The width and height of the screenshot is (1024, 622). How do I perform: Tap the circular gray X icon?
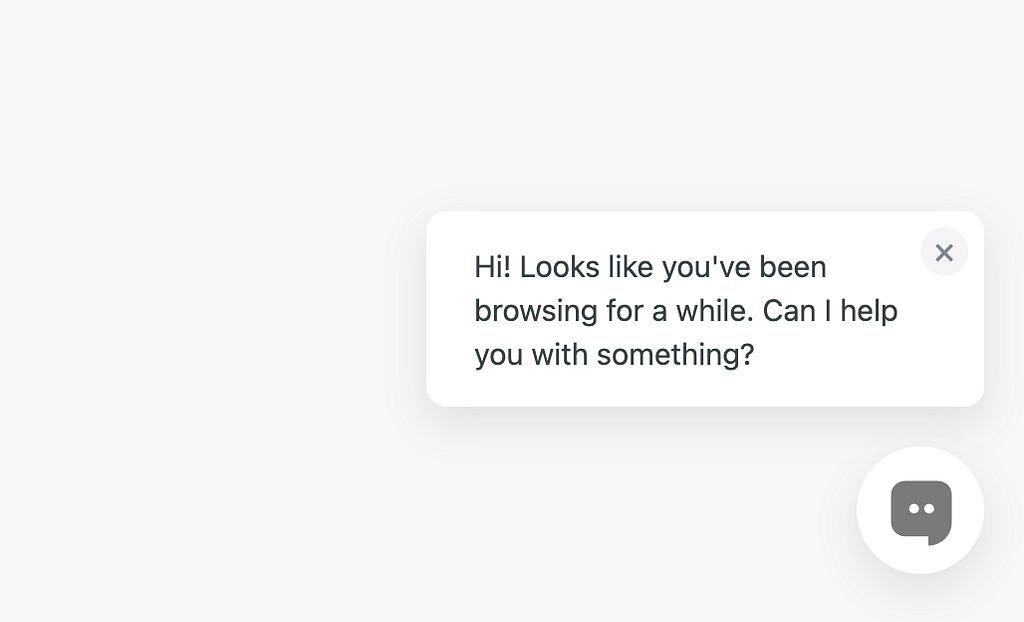point(944,252)
